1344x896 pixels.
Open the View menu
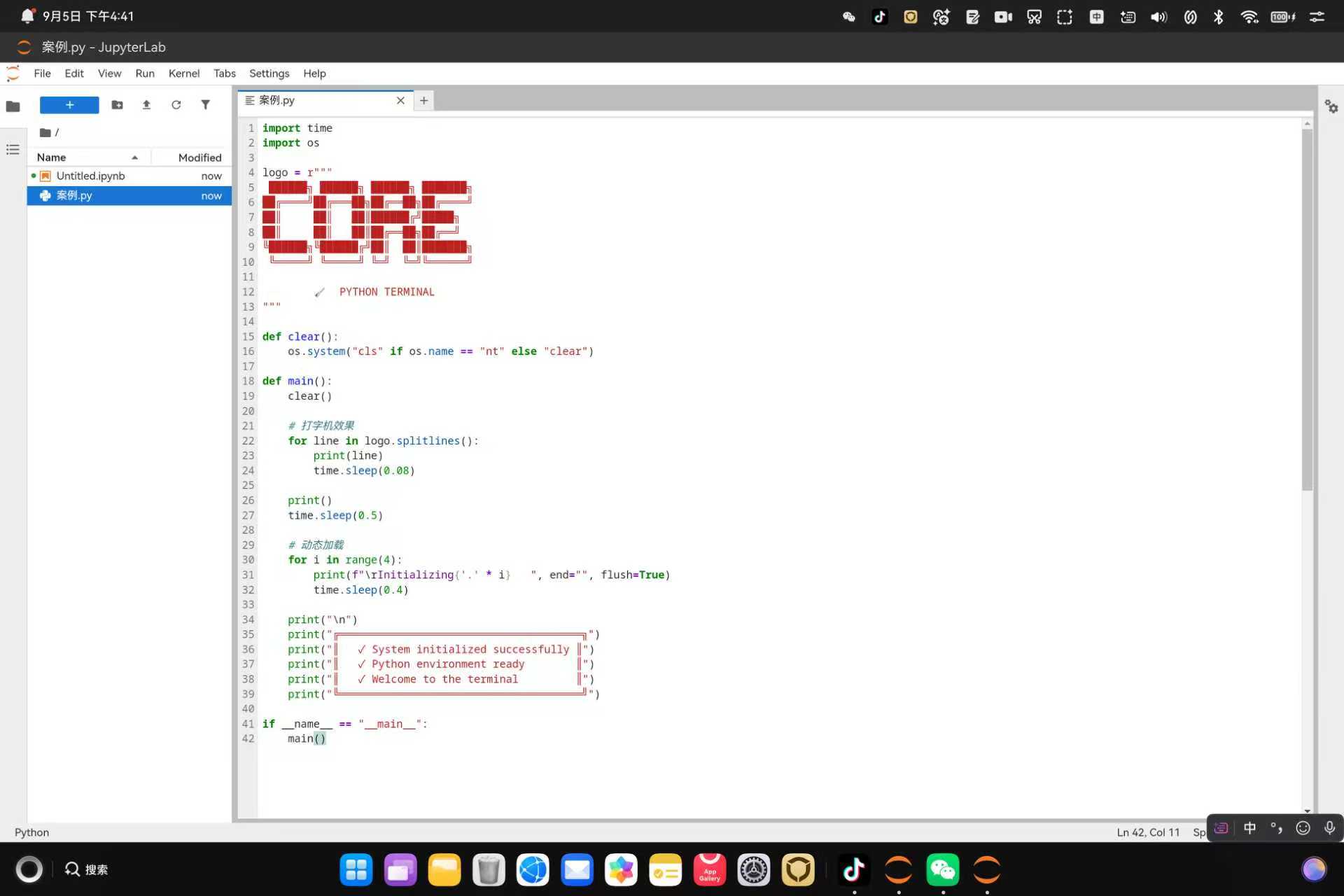coord(109,73)
